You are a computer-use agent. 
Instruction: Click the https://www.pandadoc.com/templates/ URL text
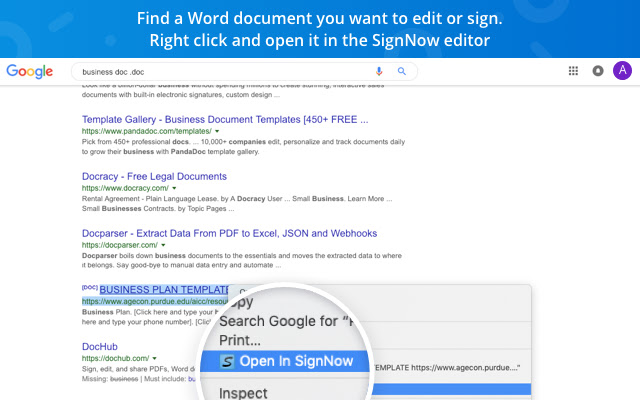[147, 131]
